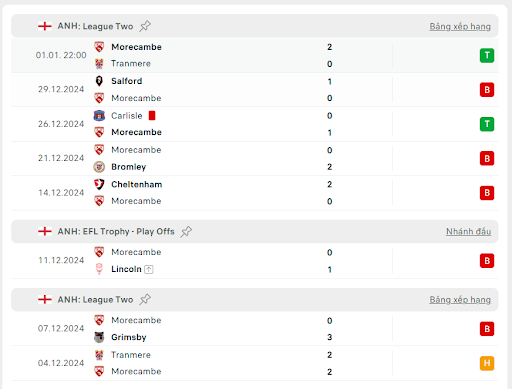Click the Grimsby team crest
The width and height of the screenshot is (512, 389).
[x=99, y=337]
